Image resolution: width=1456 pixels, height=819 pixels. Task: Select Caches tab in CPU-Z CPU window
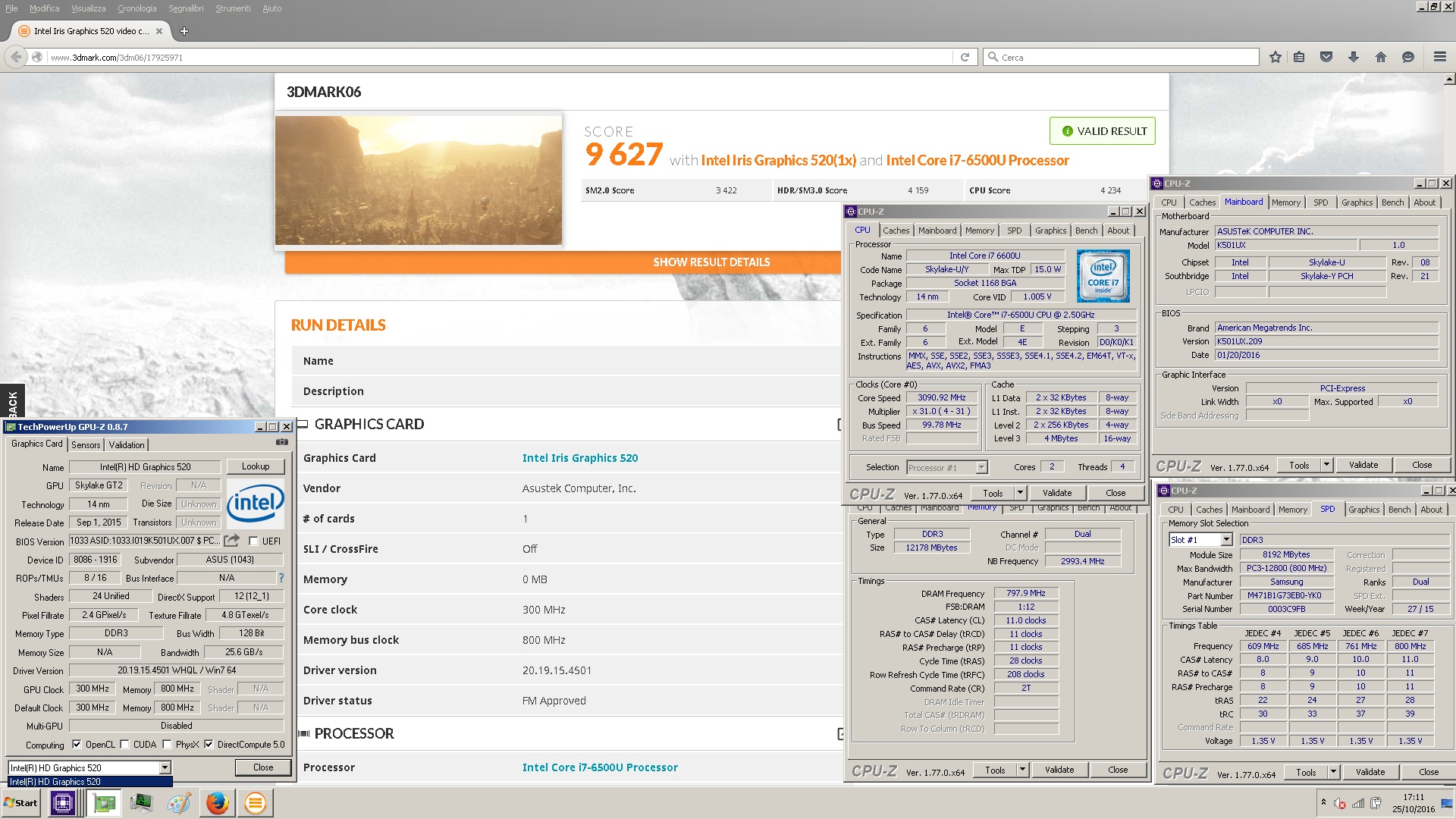896,231
